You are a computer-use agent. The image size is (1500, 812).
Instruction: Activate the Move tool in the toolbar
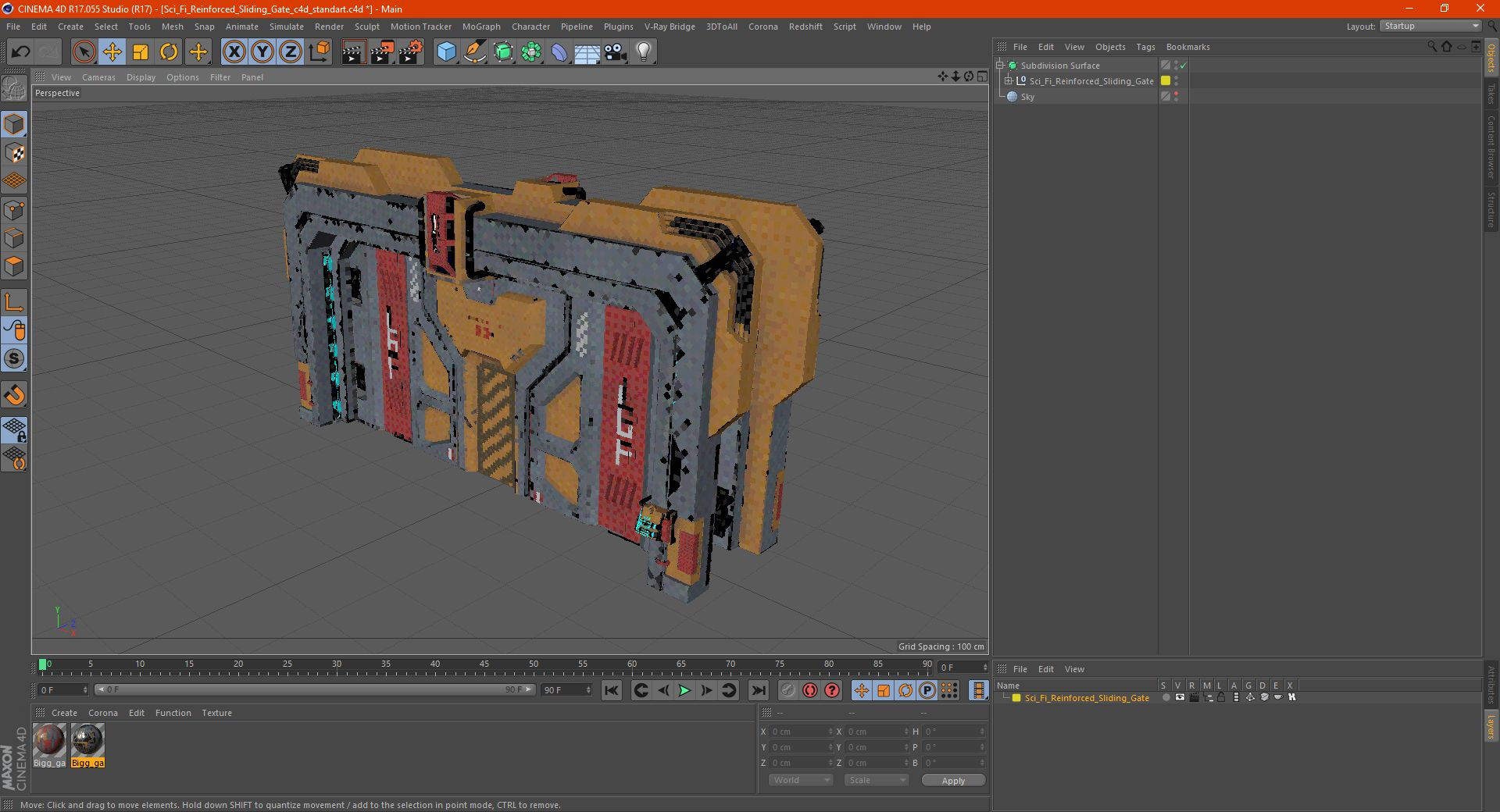(112, 52)
